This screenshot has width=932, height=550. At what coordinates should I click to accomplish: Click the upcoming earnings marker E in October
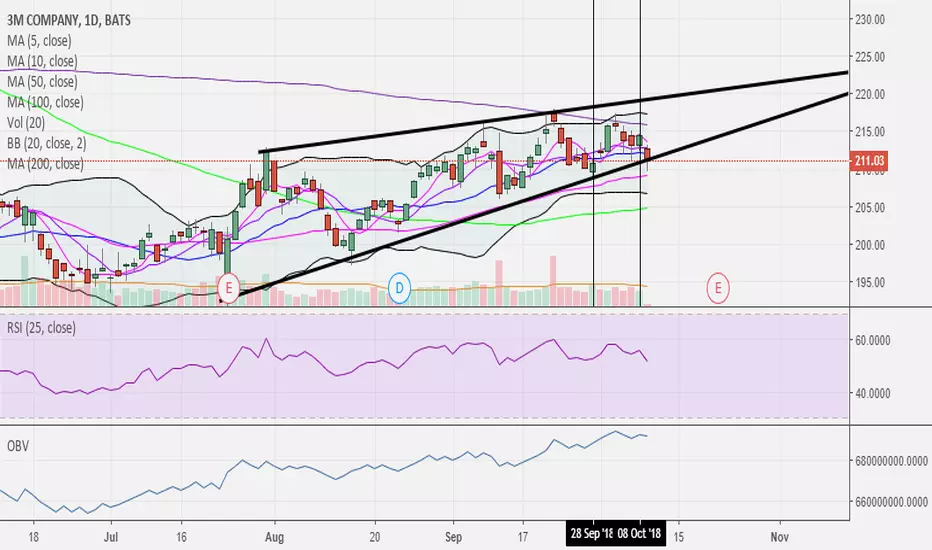point(718,288)
